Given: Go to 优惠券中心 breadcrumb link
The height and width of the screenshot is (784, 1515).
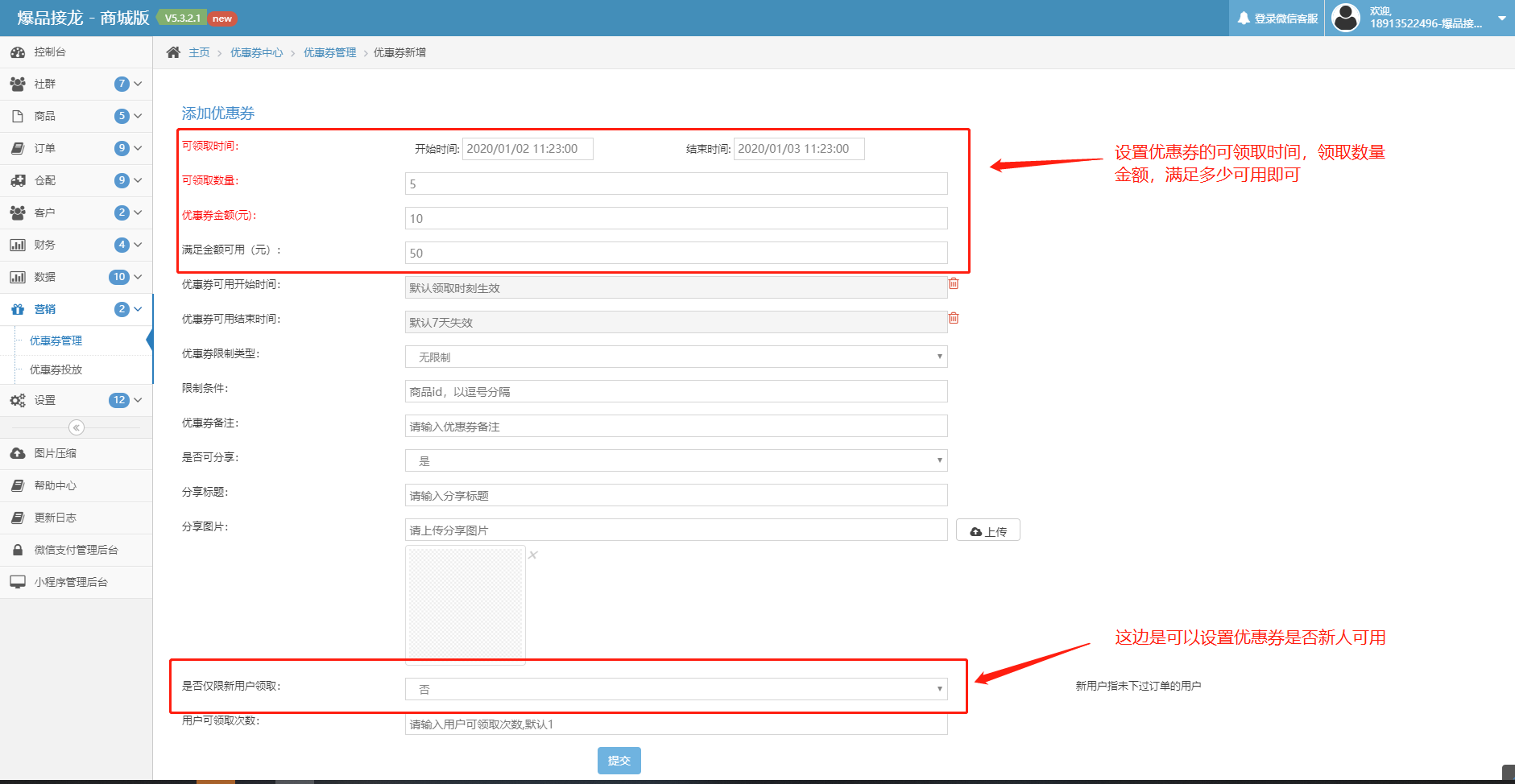Looking at the screenshot, I should pyautogui.click(x=257, y=52).
